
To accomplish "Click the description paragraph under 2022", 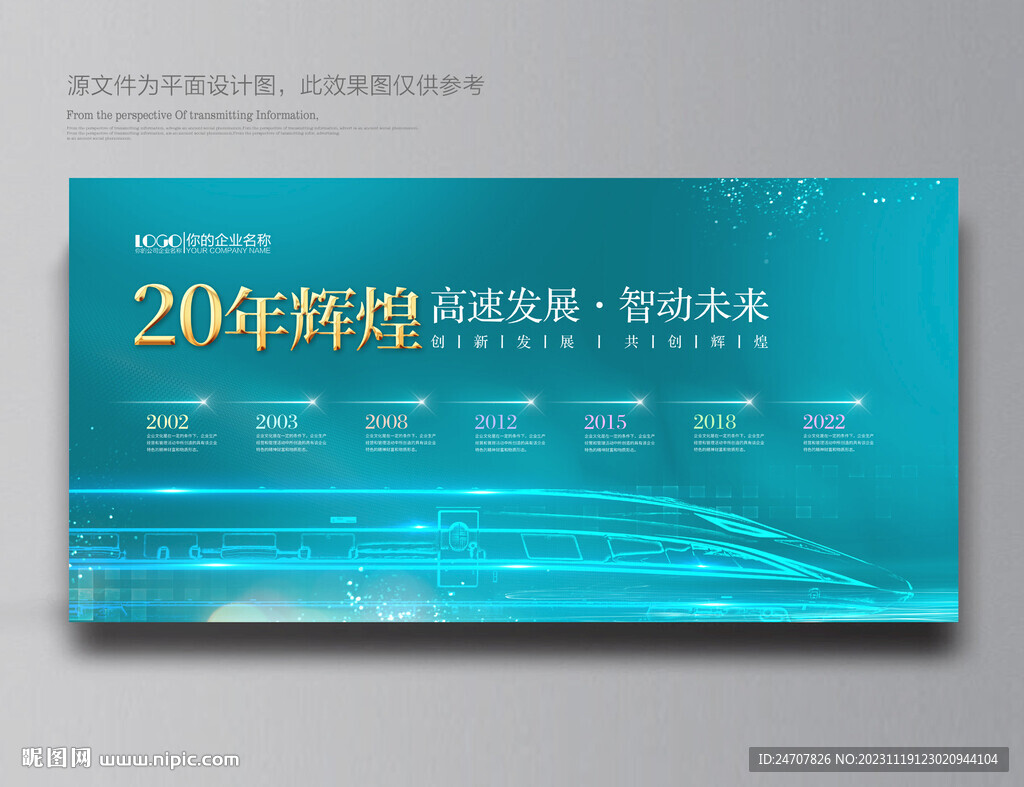I will pyautogui.click(x=839, y=442).
